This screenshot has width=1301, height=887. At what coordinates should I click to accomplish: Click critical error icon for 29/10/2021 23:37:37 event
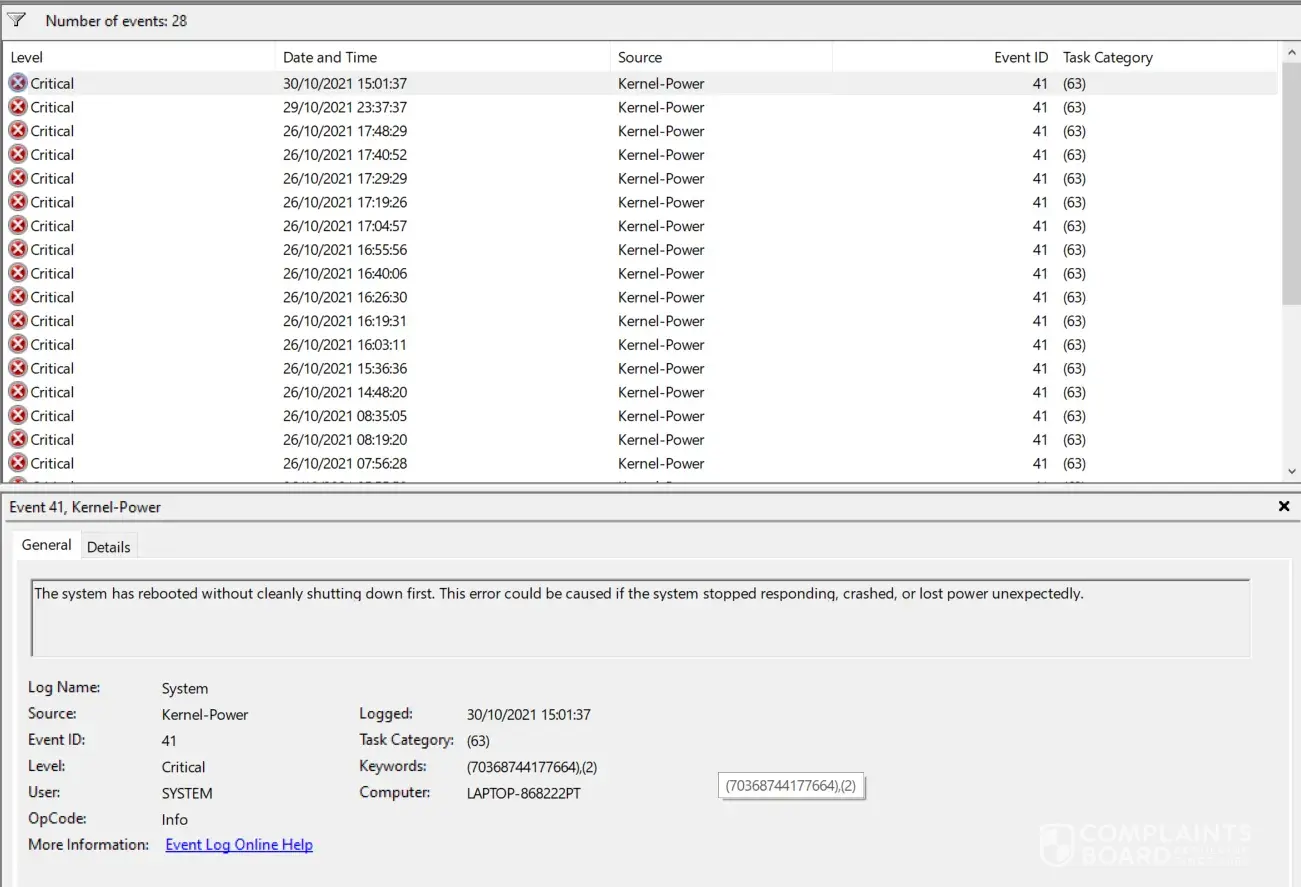coord(18,107)
